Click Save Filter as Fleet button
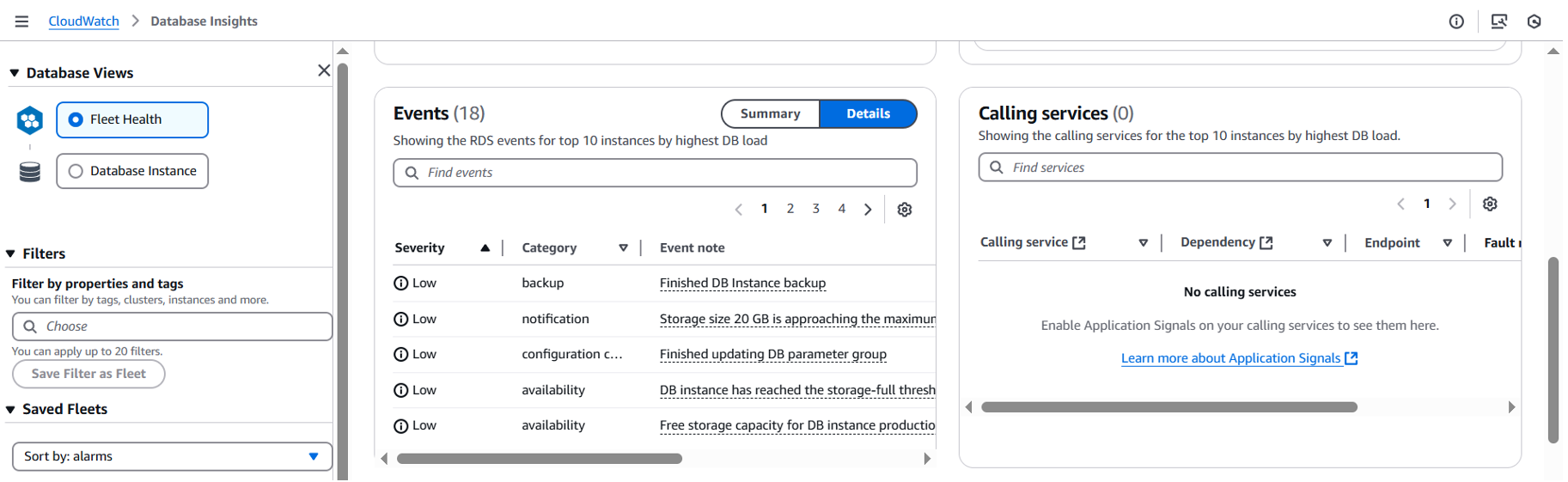The height and width of the screenshot is (482, 1568). 88,375
